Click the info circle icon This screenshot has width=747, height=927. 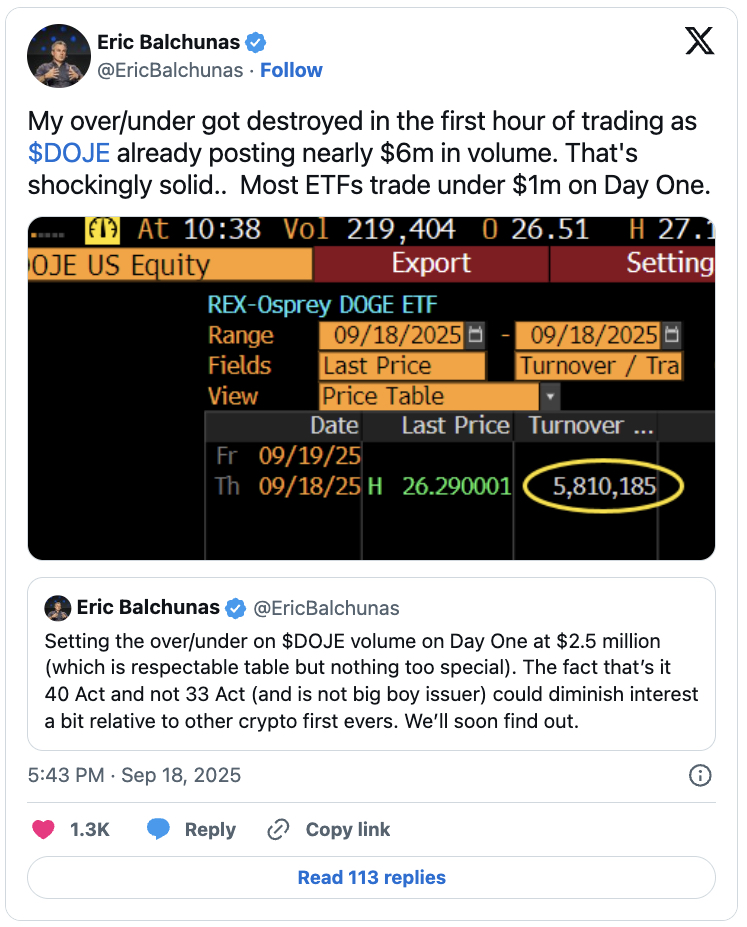pos(701,776)
